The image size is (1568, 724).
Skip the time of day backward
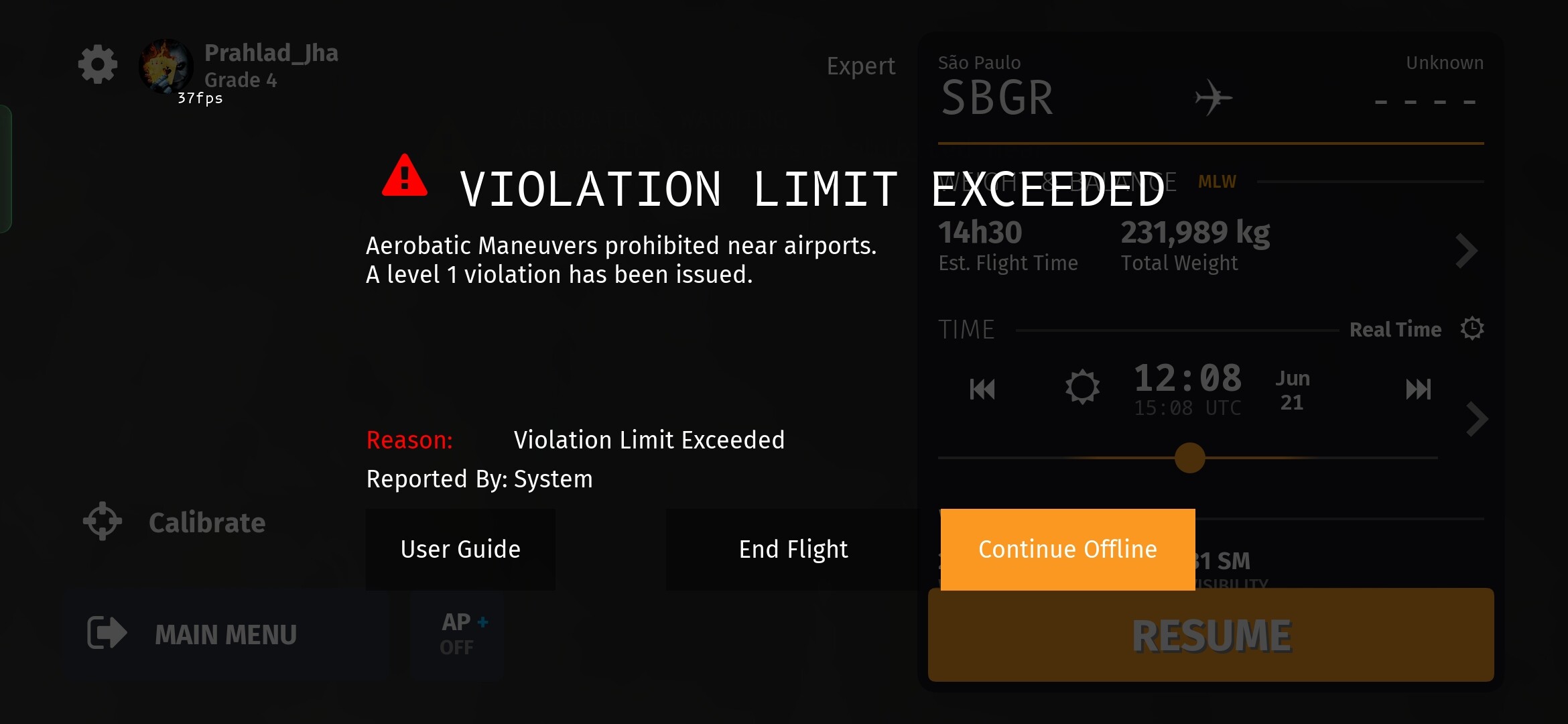pos(982,389)
